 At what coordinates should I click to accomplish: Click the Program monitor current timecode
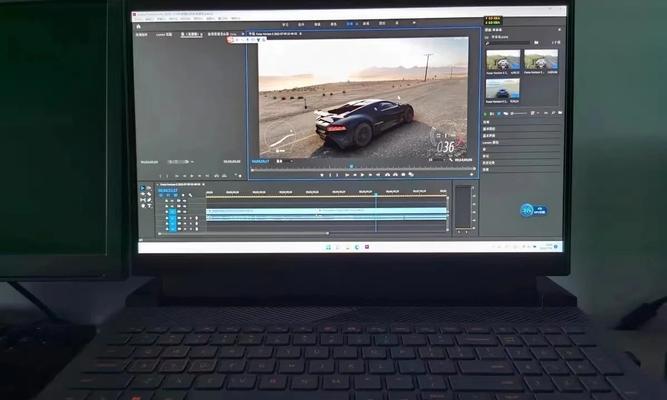[261, 161]
